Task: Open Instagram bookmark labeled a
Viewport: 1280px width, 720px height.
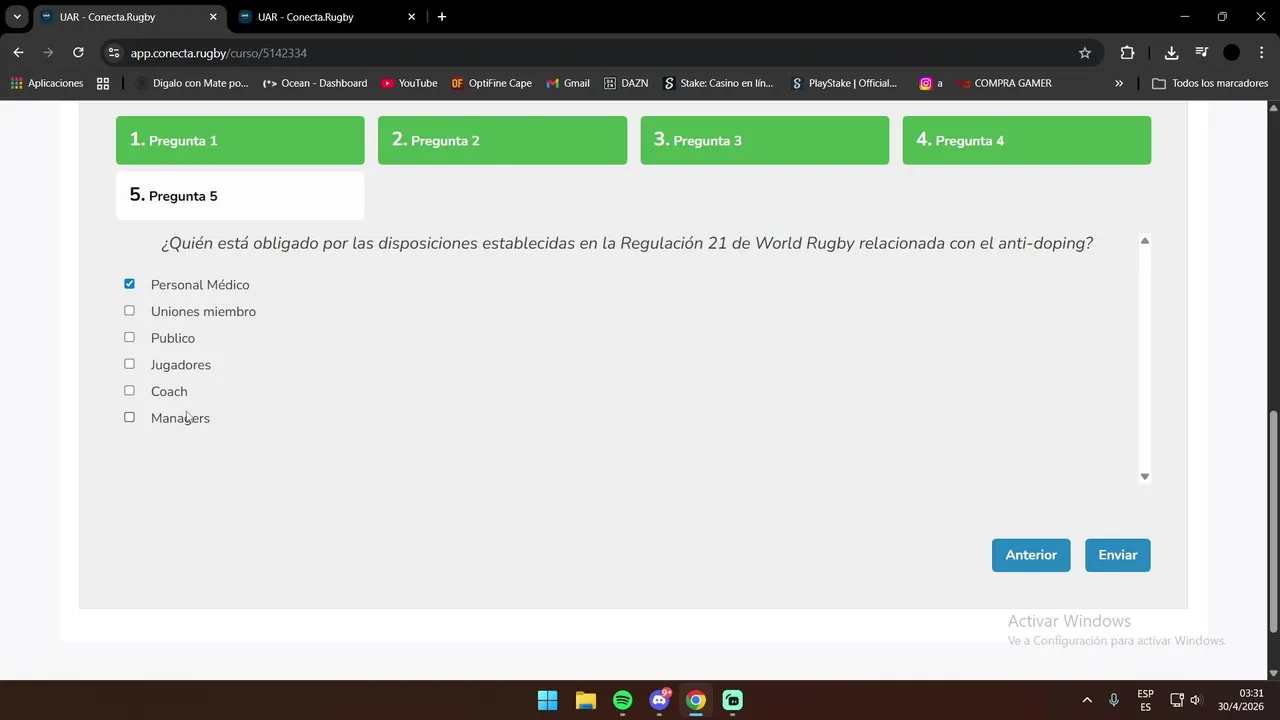Action: tap(931, 83)
